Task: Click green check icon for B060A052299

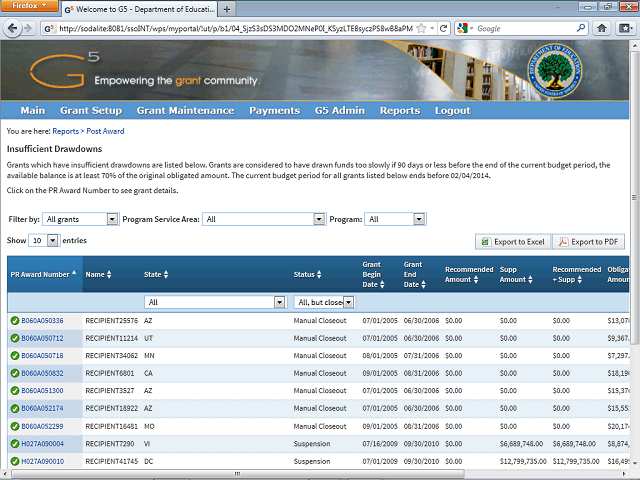Action: point(15,427)
